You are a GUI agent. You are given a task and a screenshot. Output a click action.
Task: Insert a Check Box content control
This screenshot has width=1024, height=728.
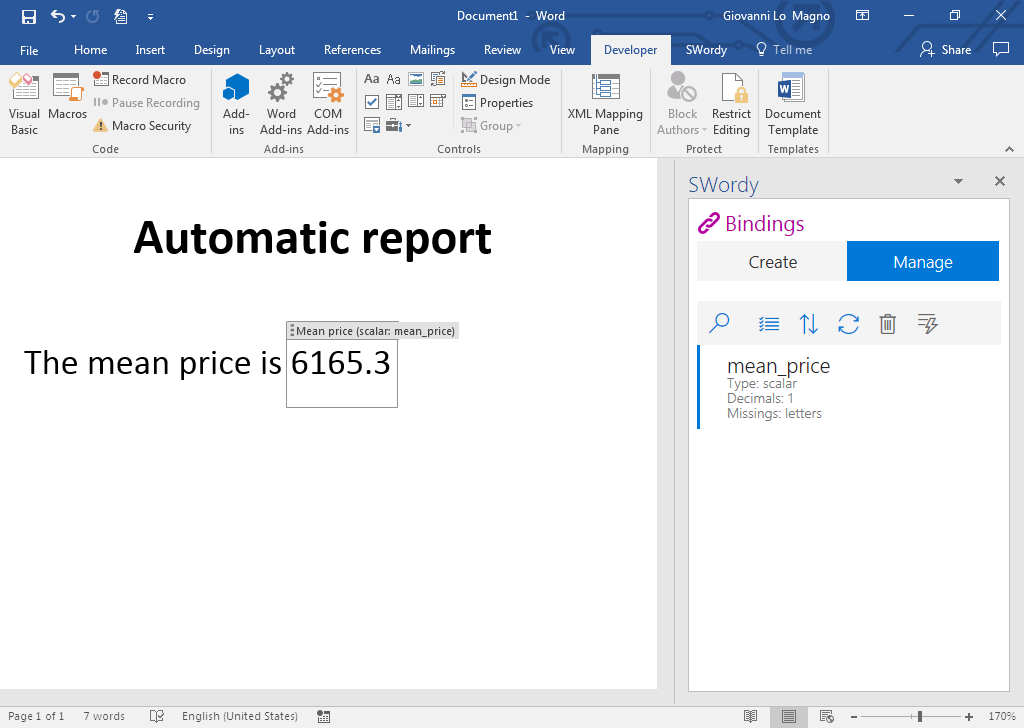click(x=371, y=100)
